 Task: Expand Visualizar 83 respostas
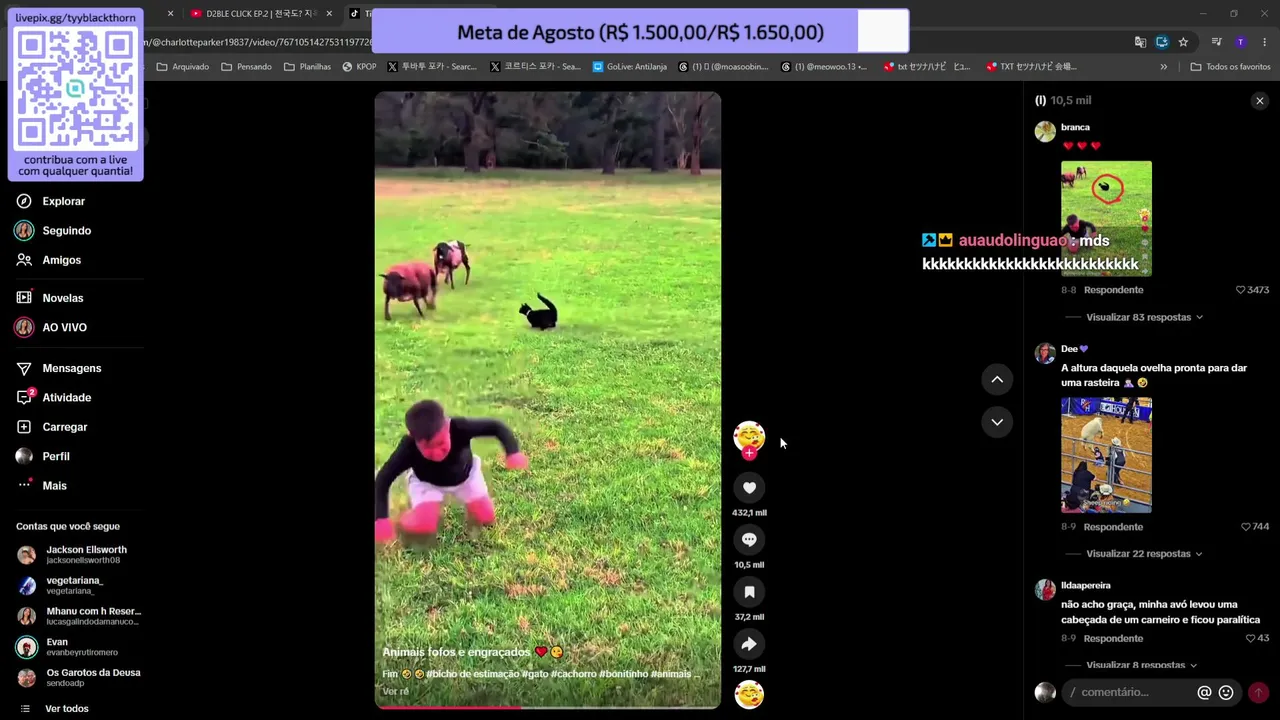tap(1144, 317)
